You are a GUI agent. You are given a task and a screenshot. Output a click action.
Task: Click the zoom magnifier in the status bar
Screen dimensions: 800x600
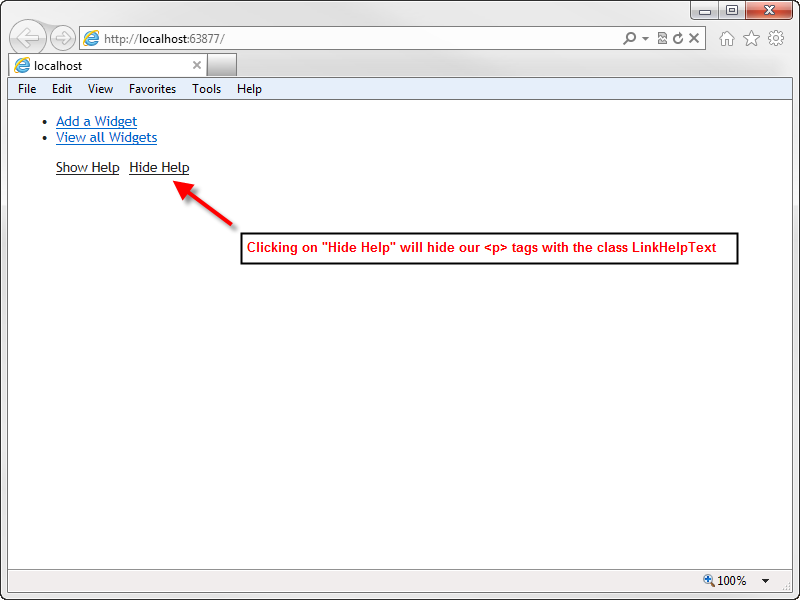[x=709, y=581]
